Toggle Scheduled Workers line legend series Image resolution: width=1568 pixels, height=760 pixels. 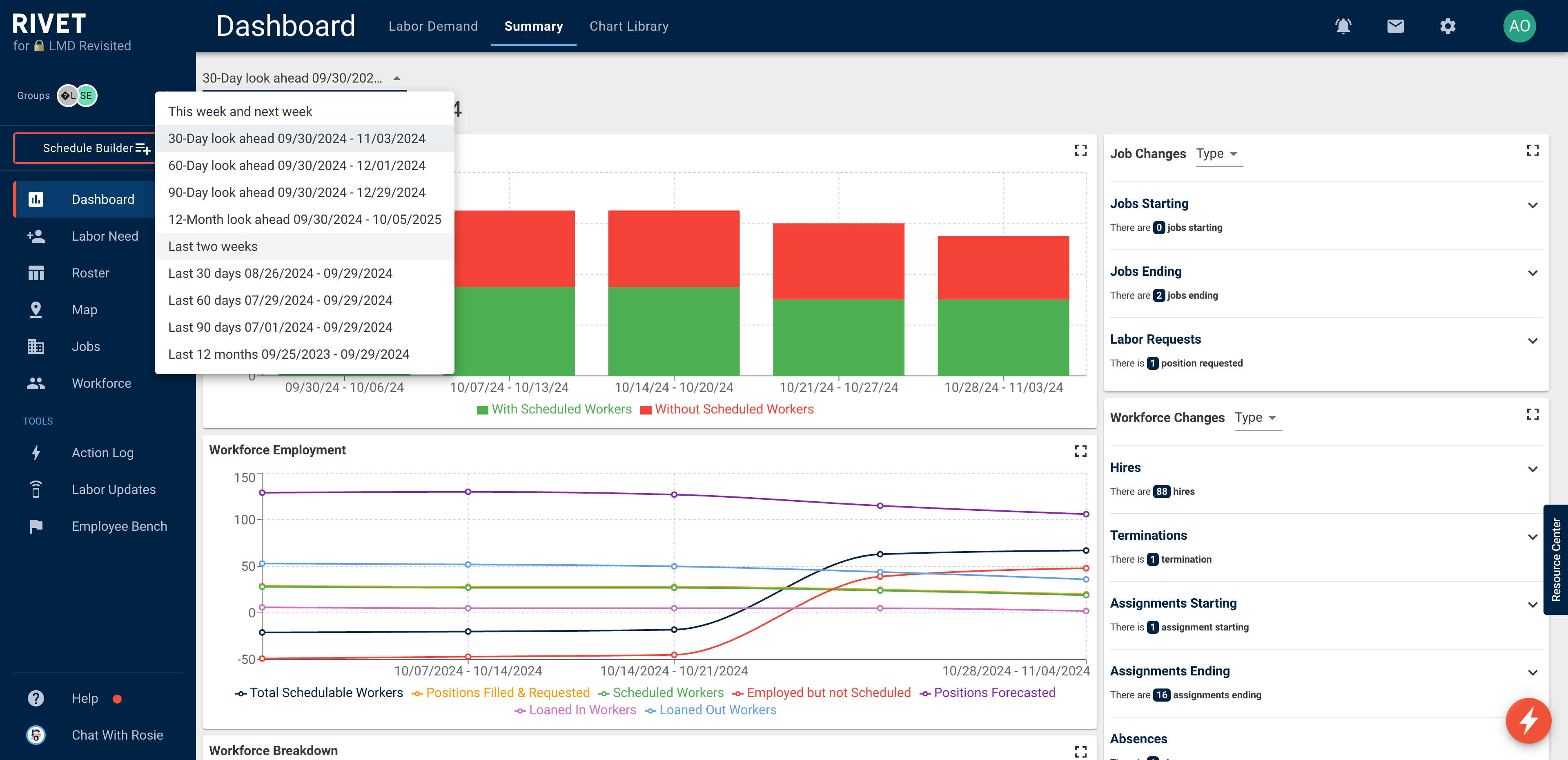pyautogui.click(x=660, y=693)
